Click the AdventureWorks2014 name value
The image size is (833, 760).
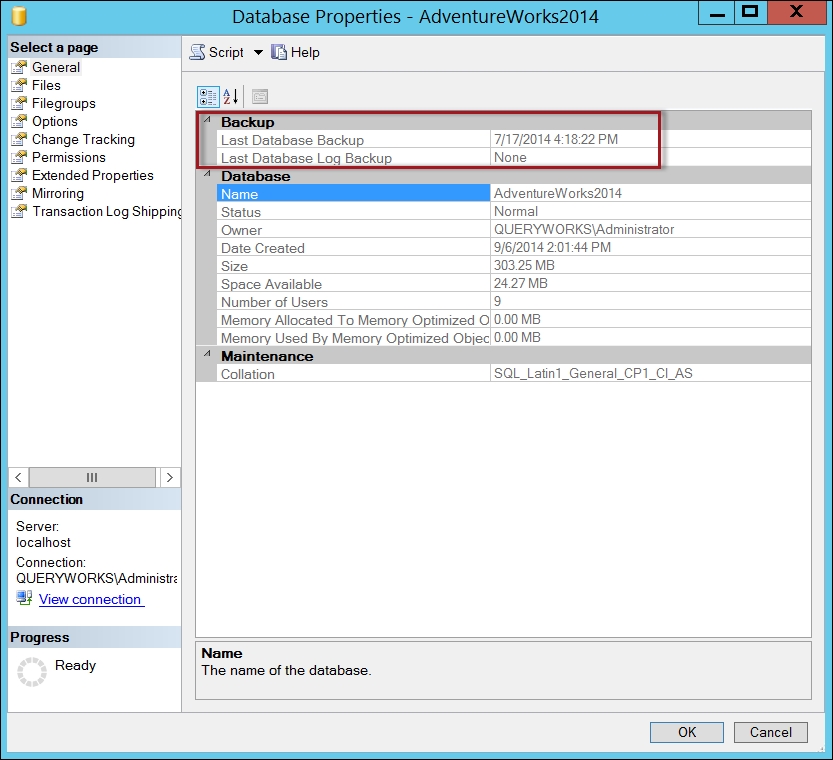coord(558,193)
